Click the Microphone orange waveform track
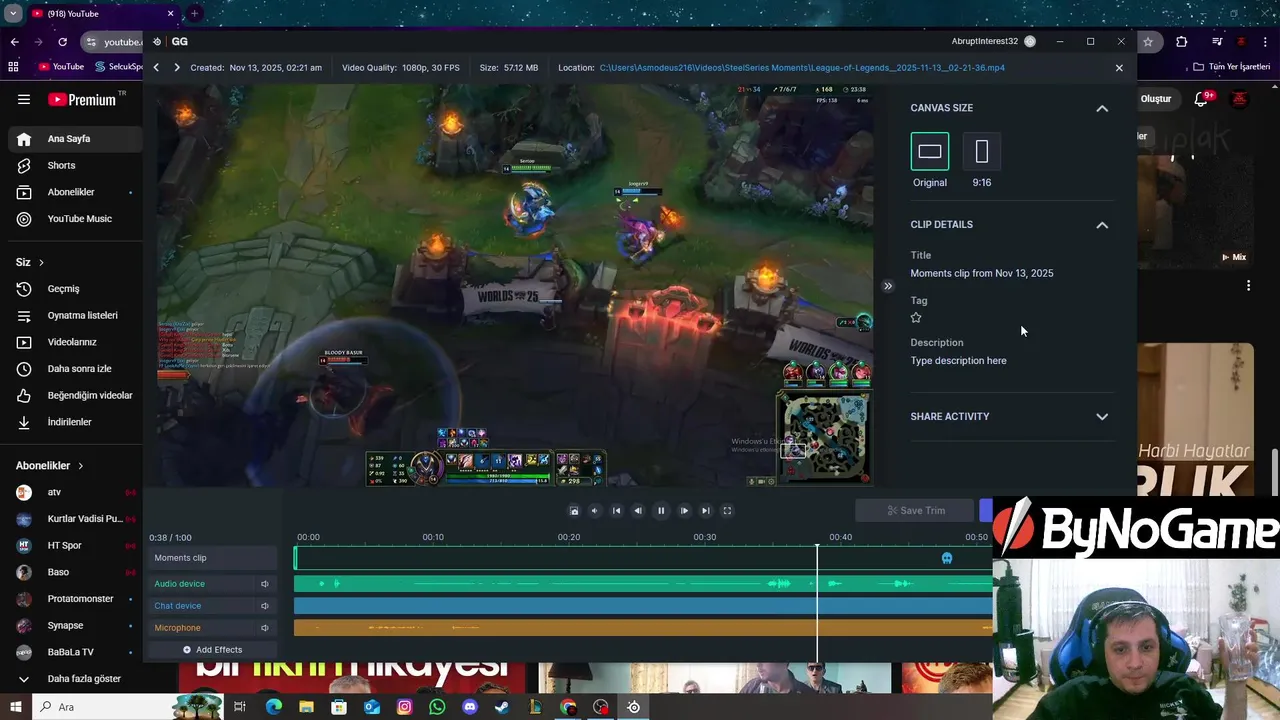Screen dimensions: 1280x720 [x=643, y=628]
